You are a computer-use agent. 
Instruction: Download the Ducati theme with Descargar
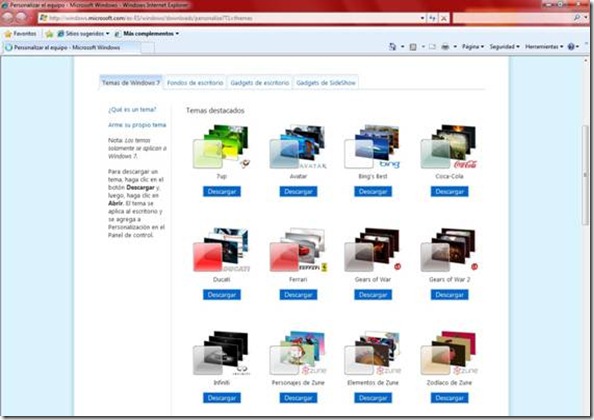[222, 295]
